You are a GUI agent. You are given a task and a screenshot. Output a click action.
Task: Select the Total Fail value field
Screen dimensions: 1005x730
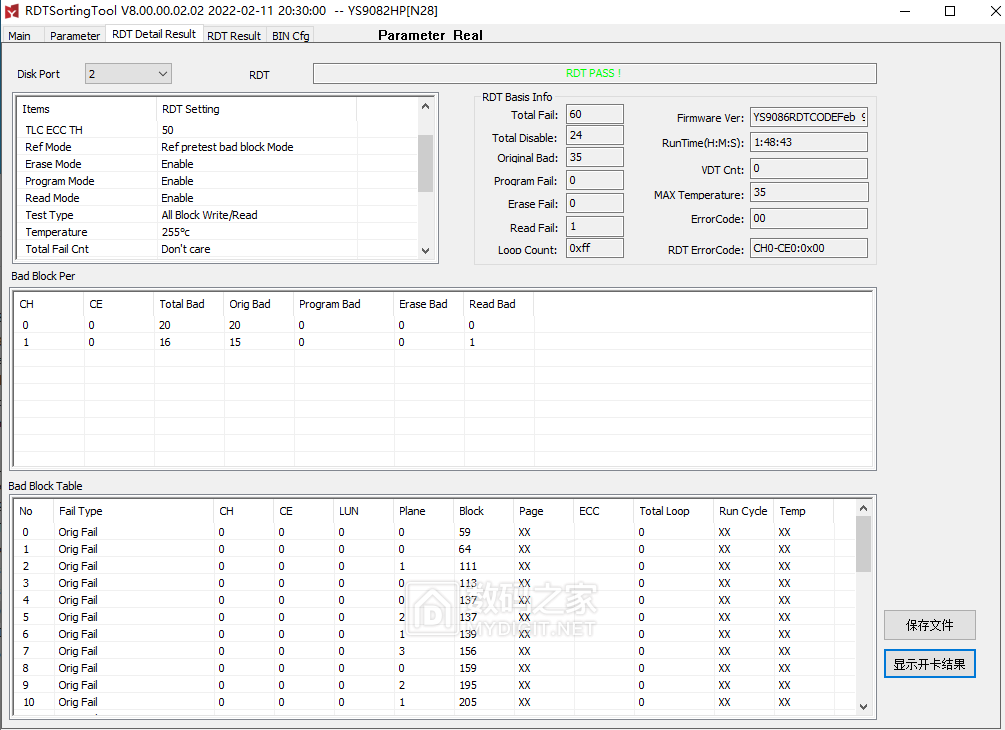click(x=594, y=115)
